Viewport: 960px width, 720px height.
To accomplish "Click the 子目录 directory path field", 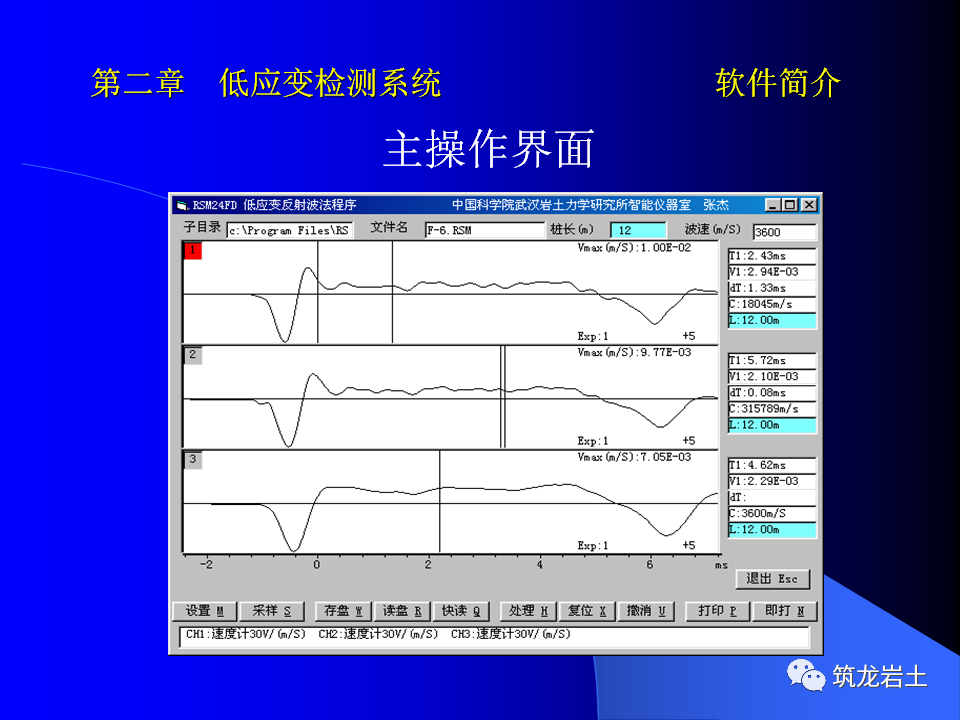I will click(290, 230).
